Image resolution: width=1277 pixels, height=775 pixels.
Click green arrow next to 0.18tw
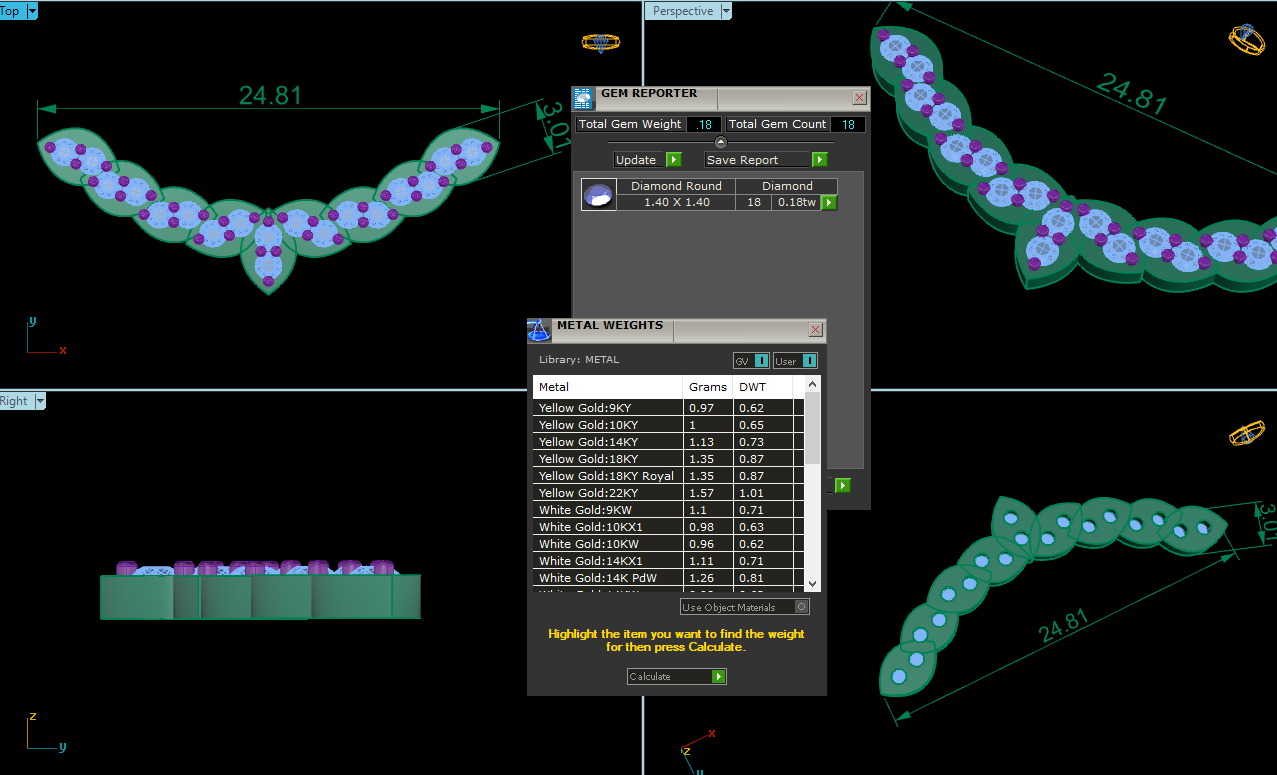(828, 203)
